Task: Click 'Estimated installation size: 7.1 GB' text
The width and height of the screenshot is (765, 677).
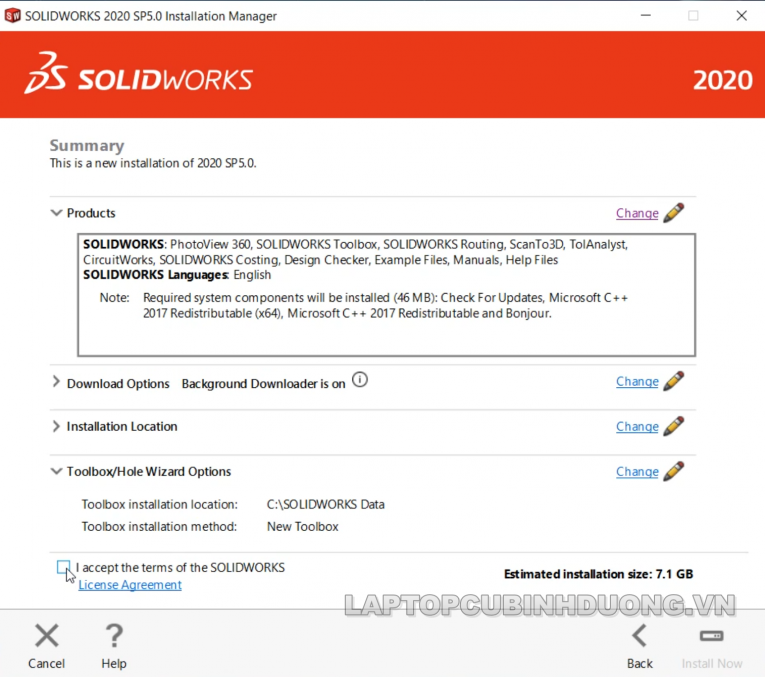Action: pyautogui.click(x=598, y=574)
